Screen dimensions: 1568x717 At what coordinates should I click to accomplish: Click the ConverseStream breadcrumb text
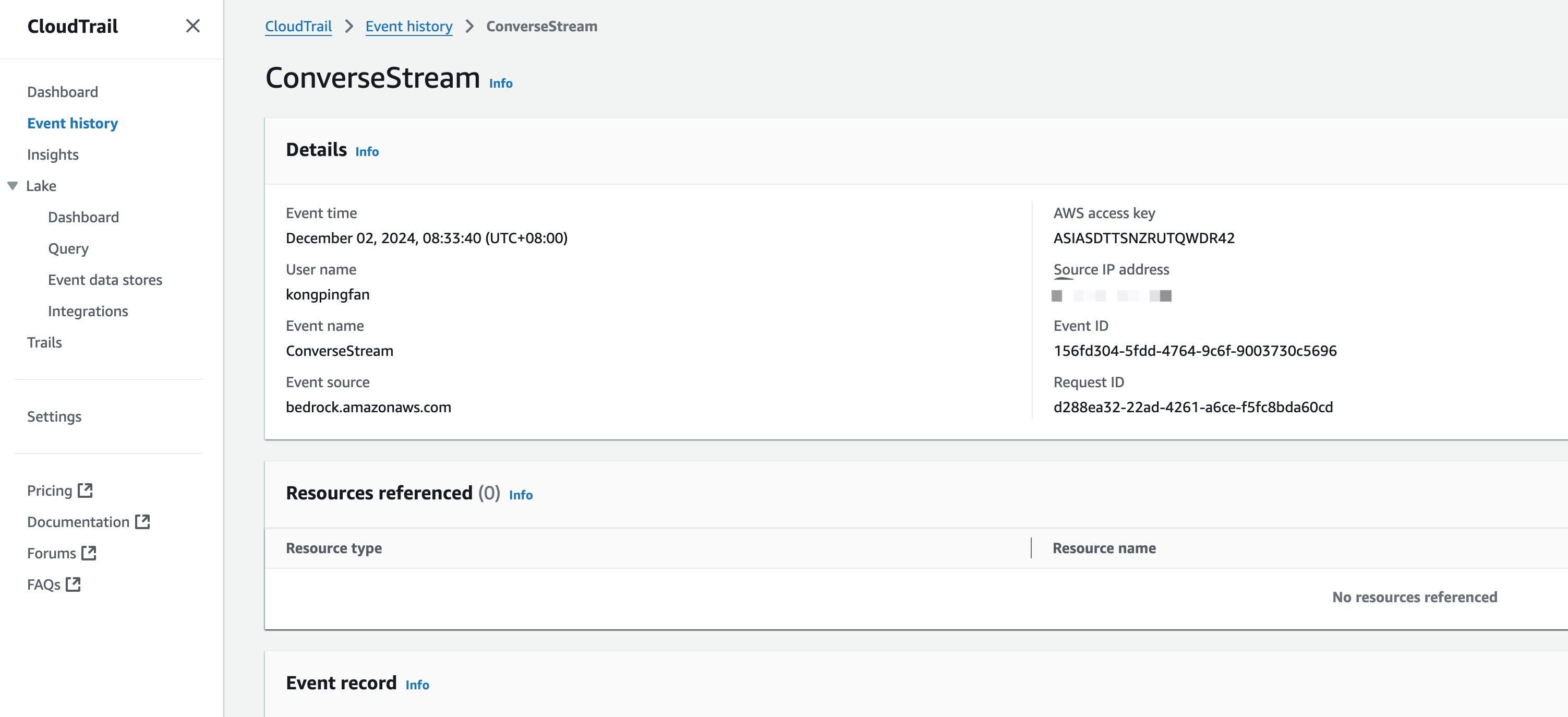point(541,26)
